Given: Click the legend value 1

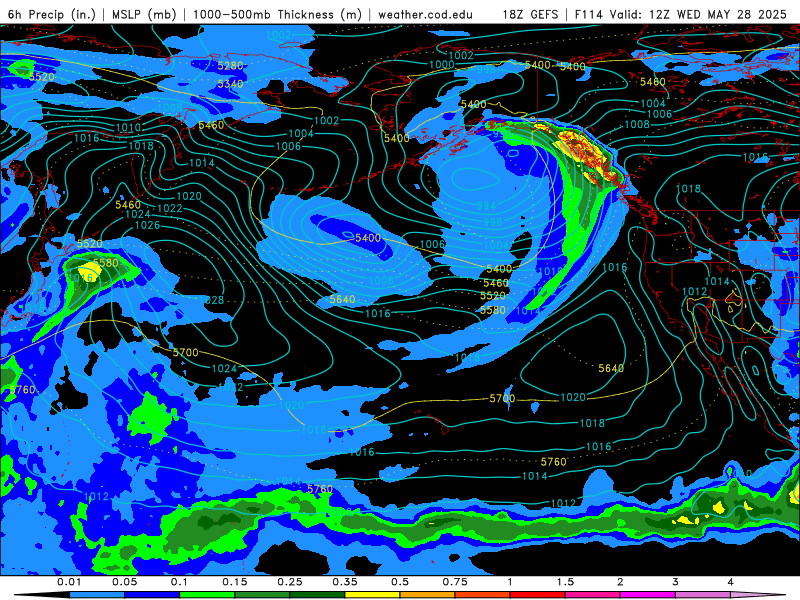Looking at the screenshot, I should pos(510,582).
